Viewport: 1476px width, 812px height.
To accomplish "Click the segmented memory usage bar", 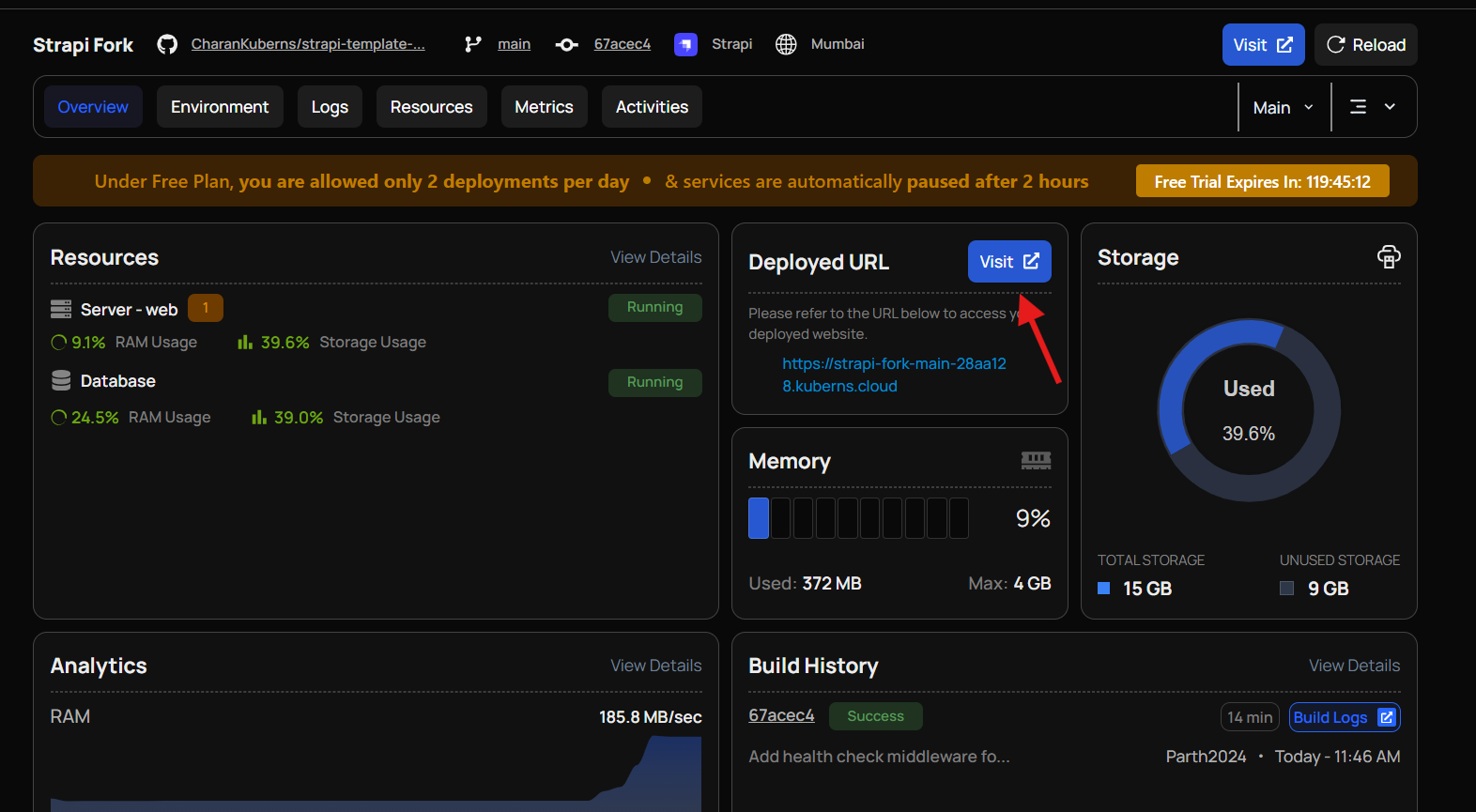I will (858, 518).
